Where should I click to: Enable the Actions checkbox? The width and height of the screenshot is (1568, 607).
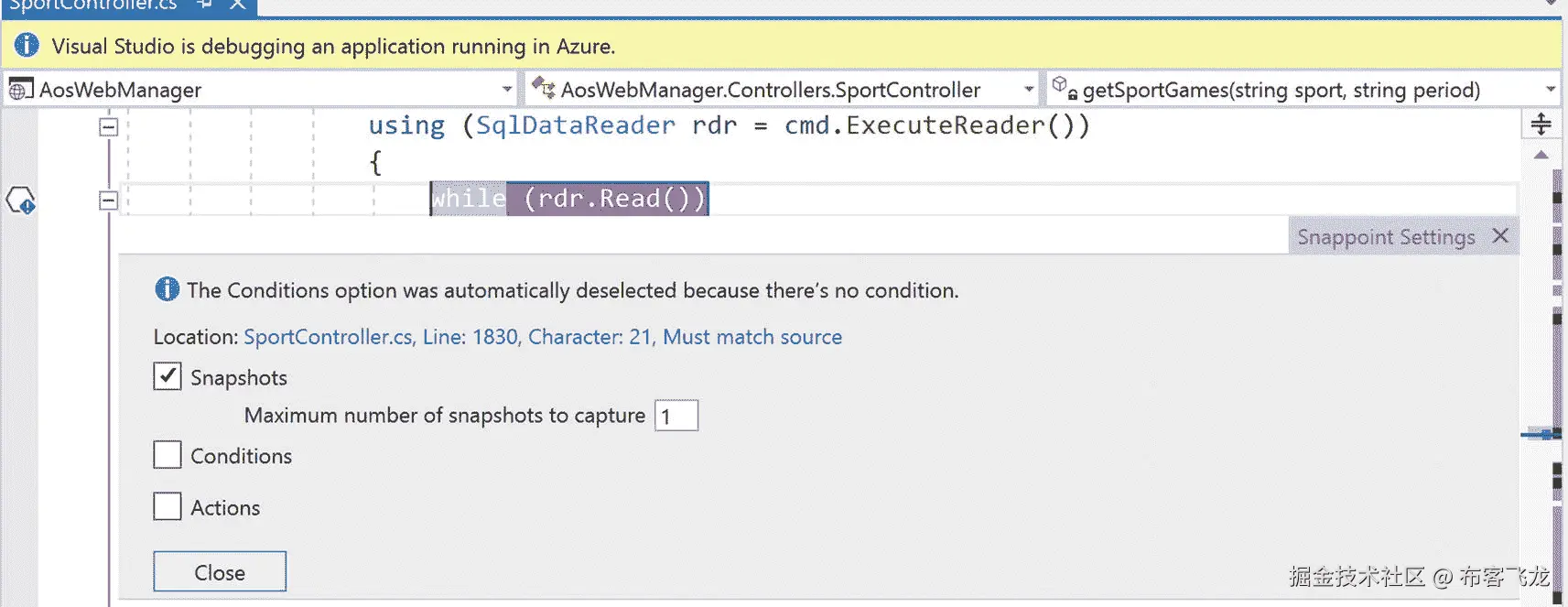pyautogui.click(x=168, y=506)
